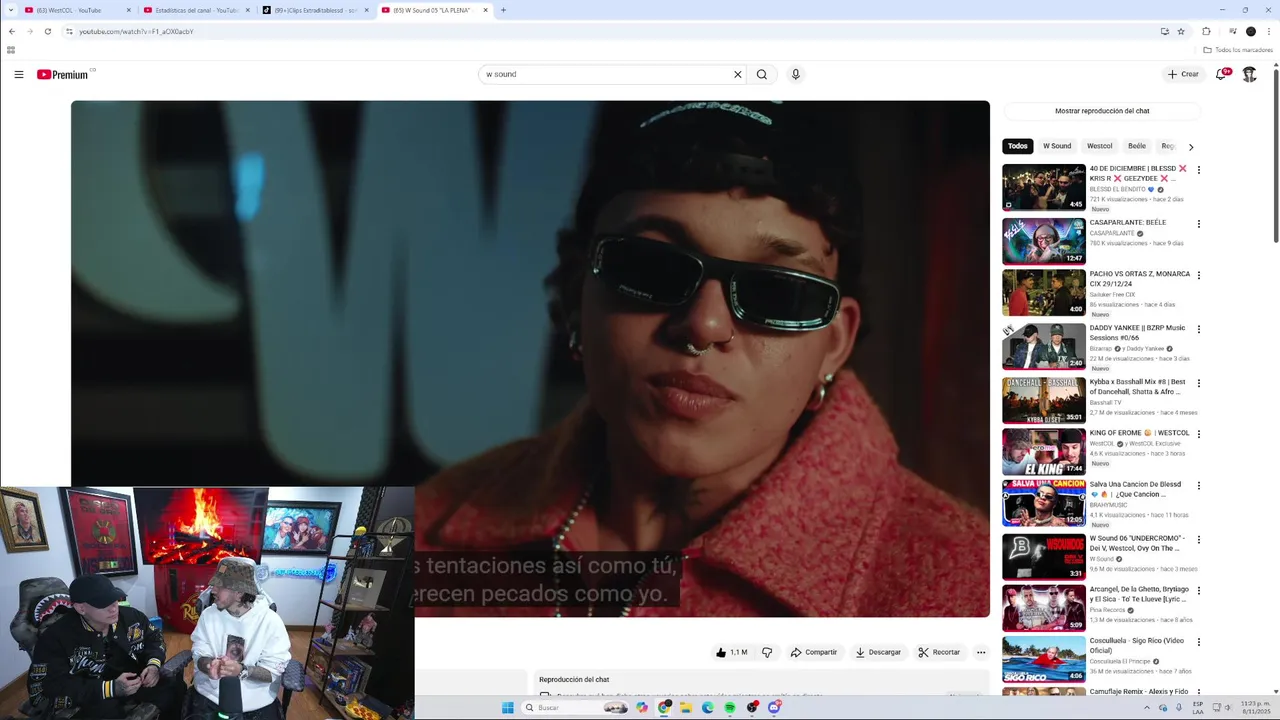
Task: Open the Chrome three-dot menu
Action: 1268,31
